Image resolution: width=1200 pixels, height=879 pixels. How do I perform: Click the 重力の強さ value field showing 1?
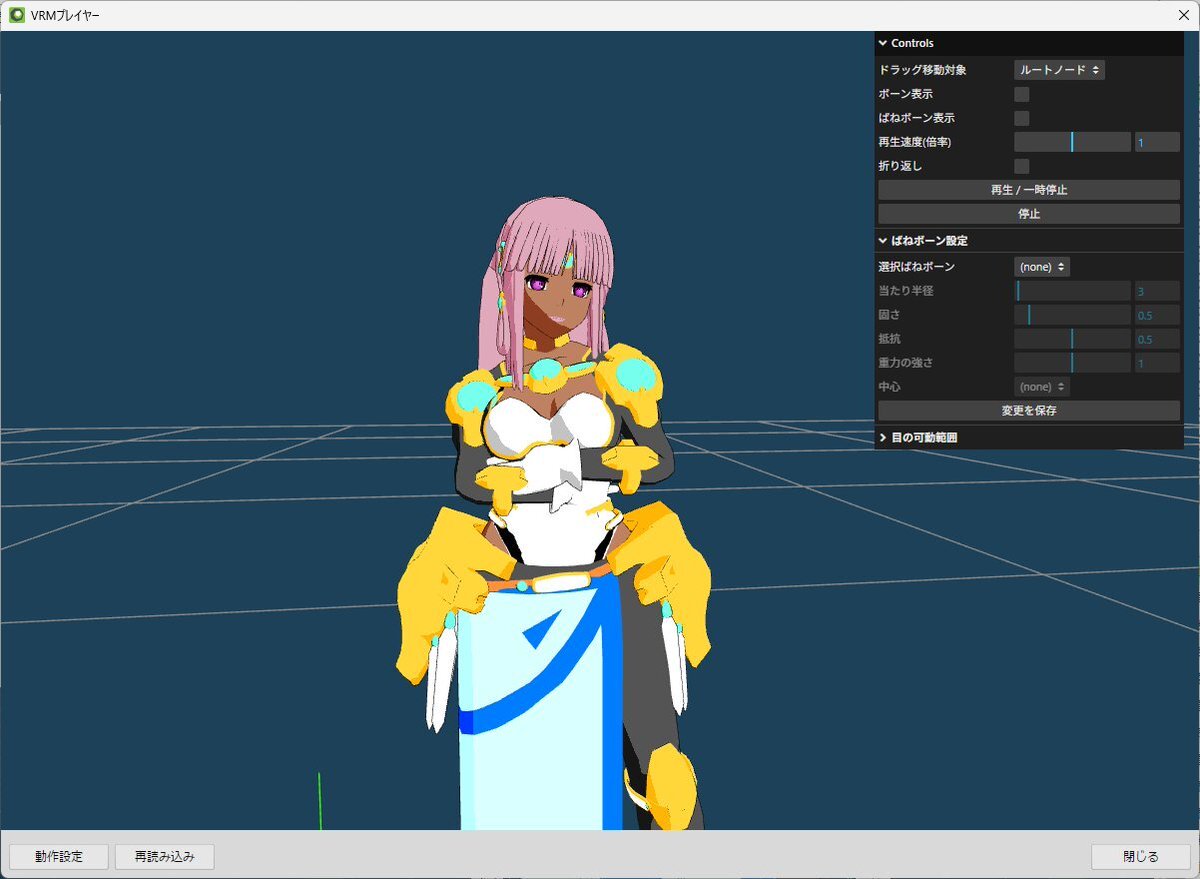(x=1157, y=363)
